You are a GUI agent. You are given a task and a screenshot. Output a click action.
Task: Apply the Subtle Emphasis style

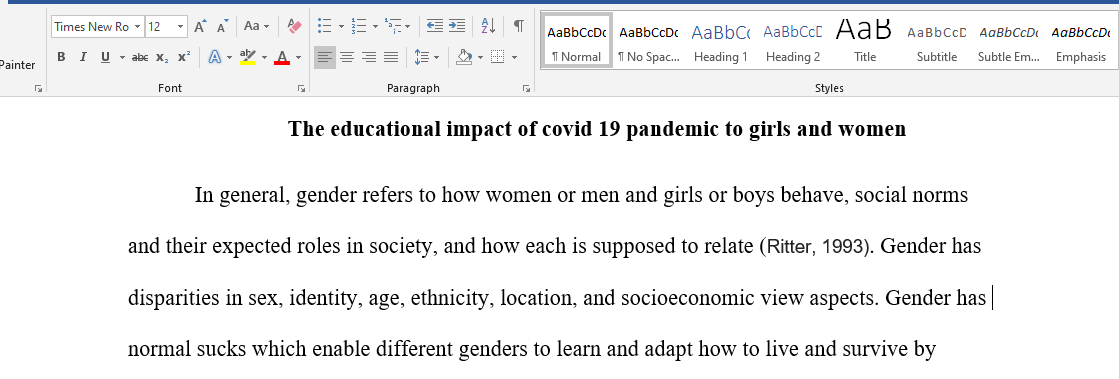coord(1009,41)
